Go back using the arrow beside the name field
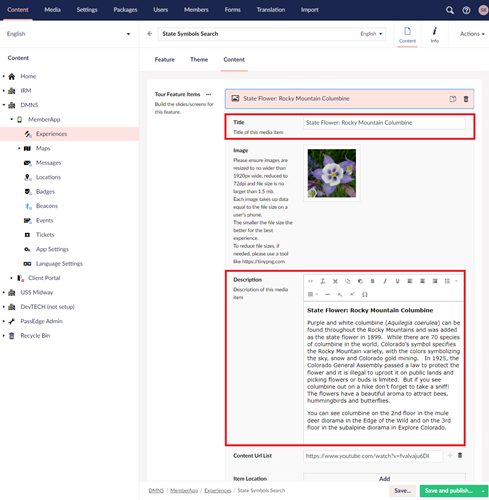Viewport: 489px width, 500px height. click(150, 34)
